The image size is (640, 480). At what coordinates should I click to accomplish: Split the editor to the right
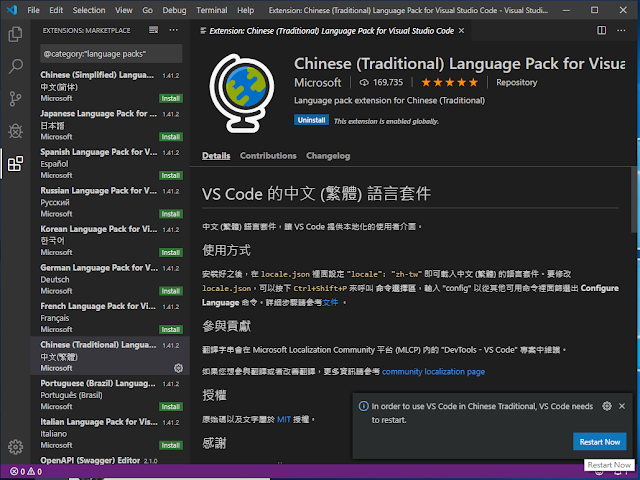point(601,30)
